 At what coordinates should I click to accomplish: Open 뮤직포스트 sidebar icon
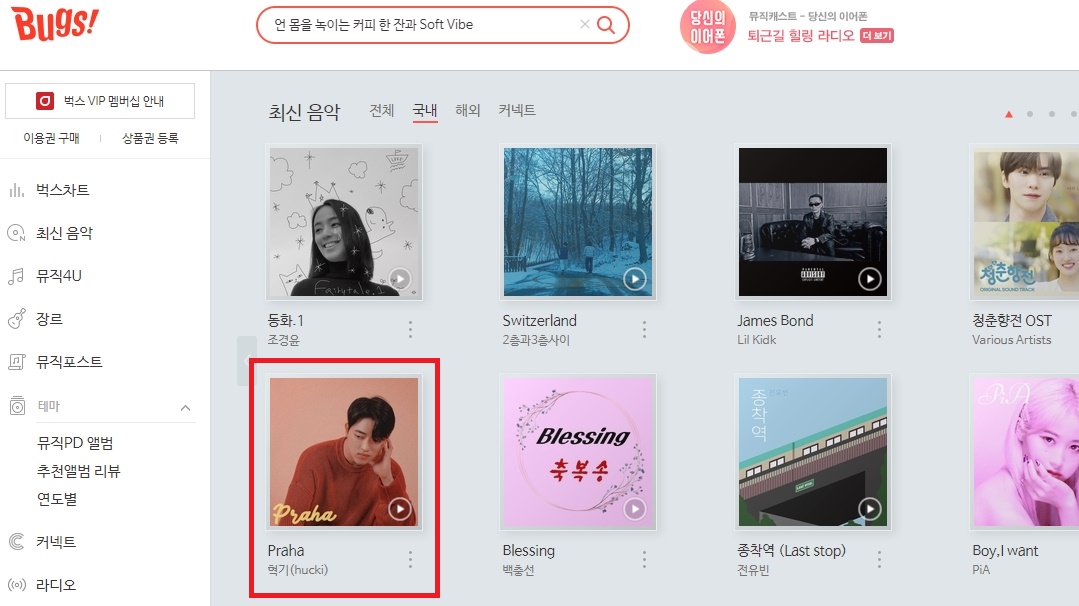17,362
